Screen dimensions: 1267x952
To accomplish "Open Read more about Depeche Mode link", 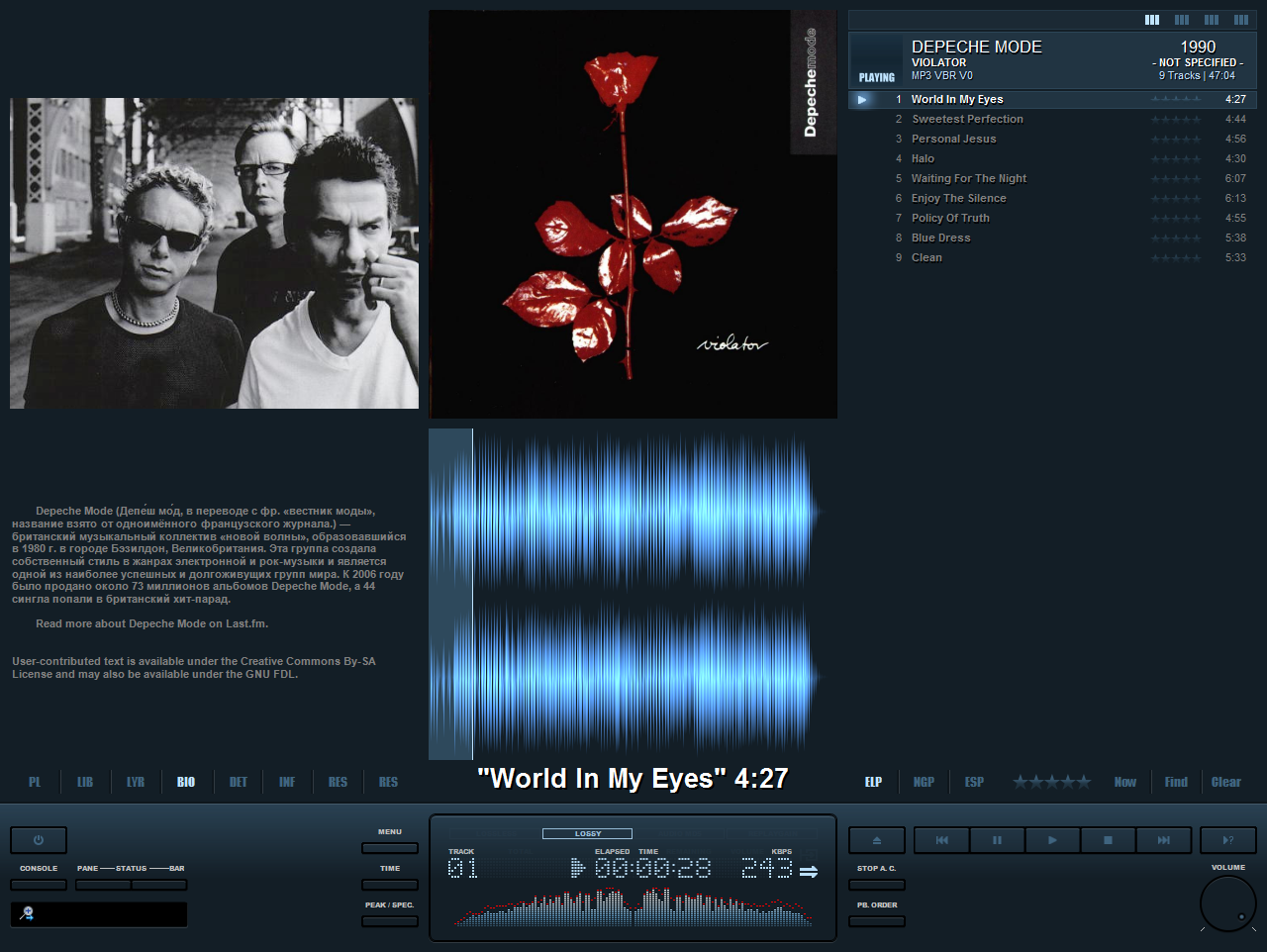I will click(x=151, y=623).
